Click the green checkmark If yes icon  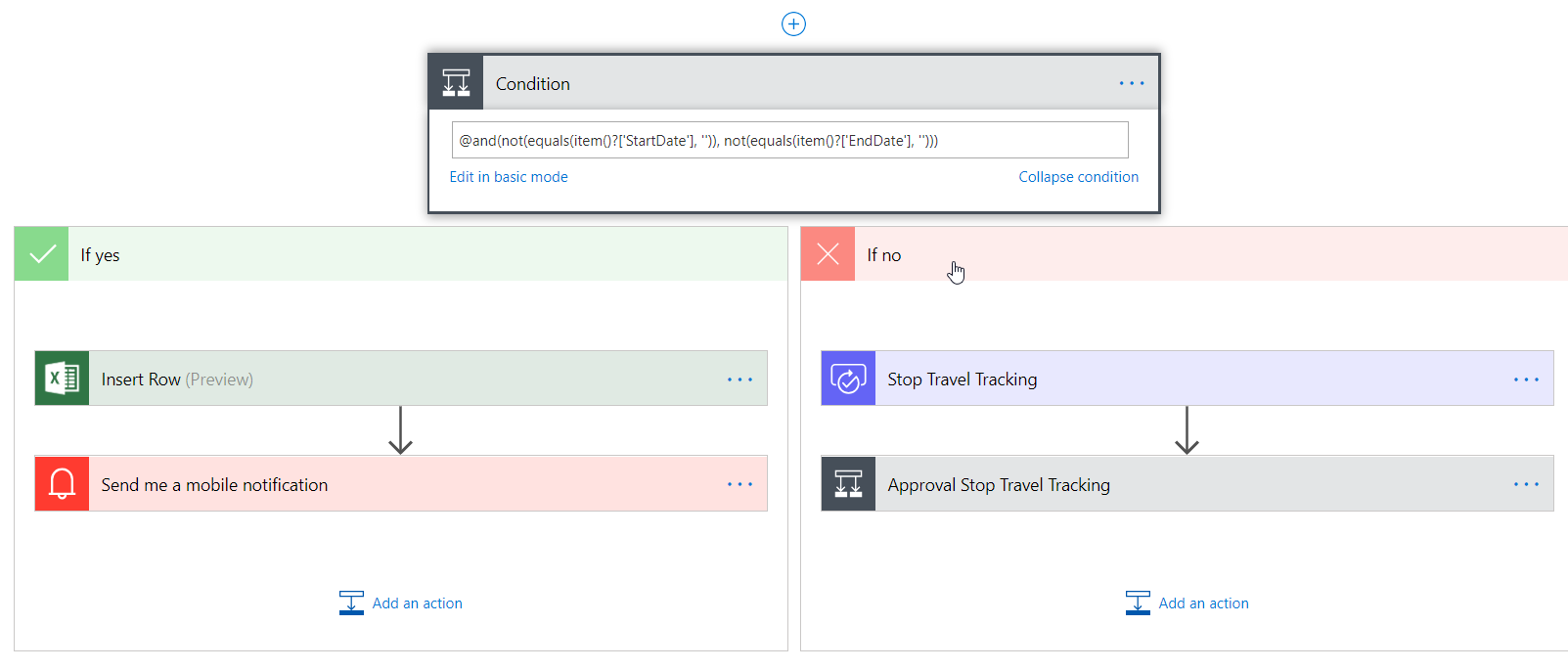coord(42,254)
